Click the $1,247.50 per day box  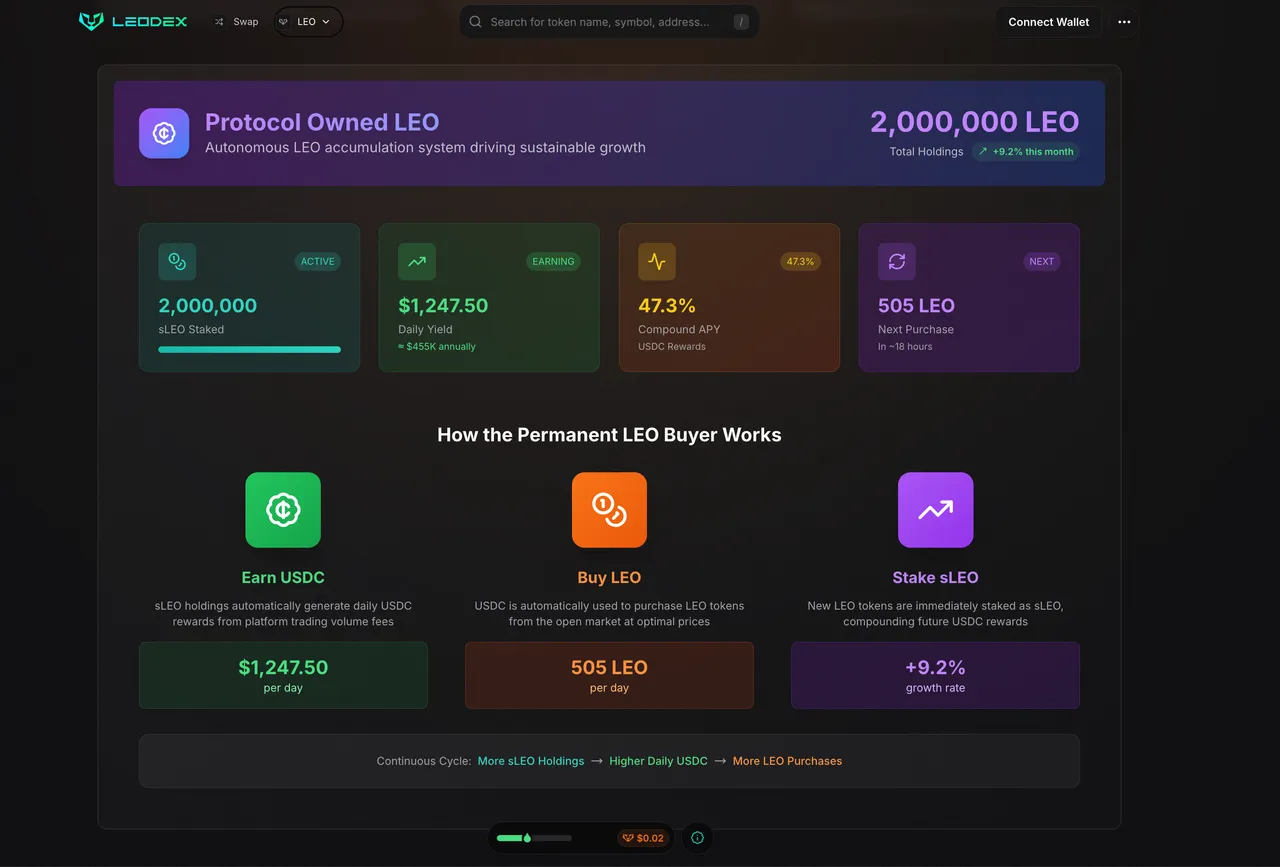(283, 675)
